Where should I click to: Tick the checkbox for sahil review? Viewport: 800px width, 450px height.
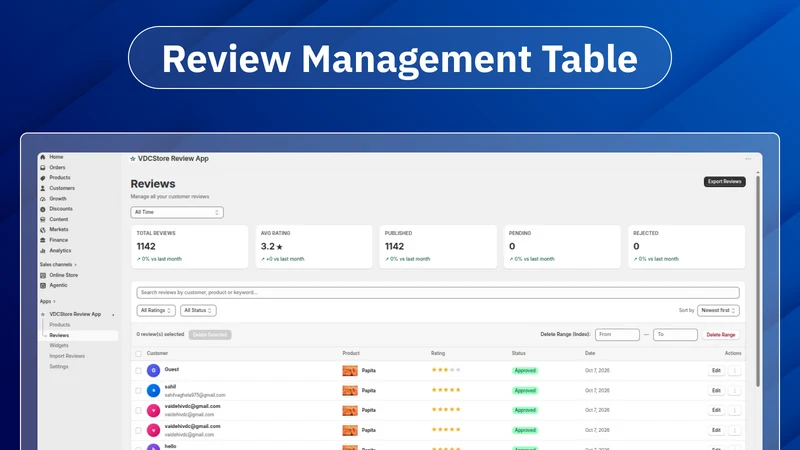click(x=138, y=391)
